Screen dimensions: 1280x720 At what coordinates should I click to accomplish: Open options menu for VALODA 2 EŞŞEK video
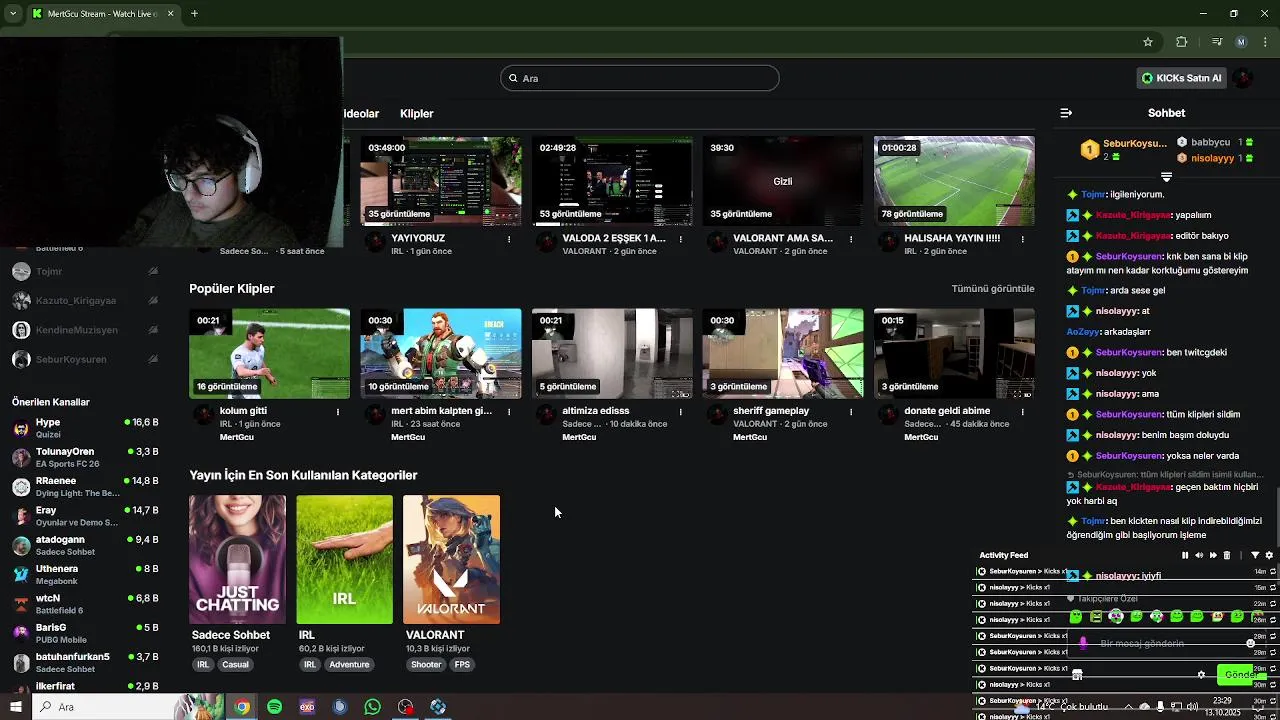click(x=681, y=239)
